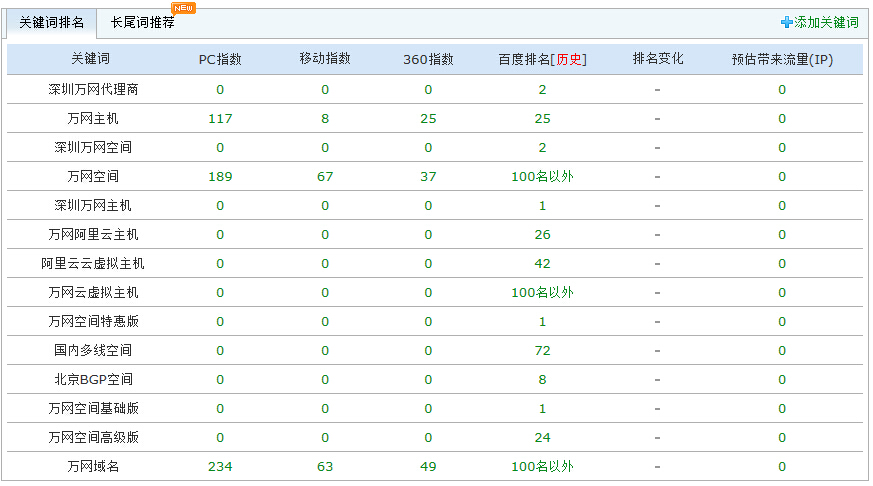Viewport: 873px width, 486px height.
Task: Click 100名以外 in the 万网空间 row
Action: pos(542,176)
